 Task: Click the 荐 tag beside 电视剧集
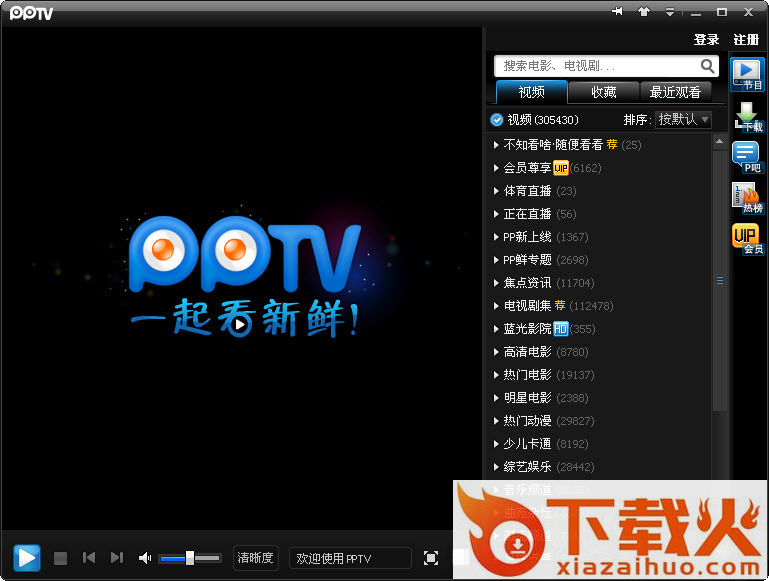click(560, 305)
